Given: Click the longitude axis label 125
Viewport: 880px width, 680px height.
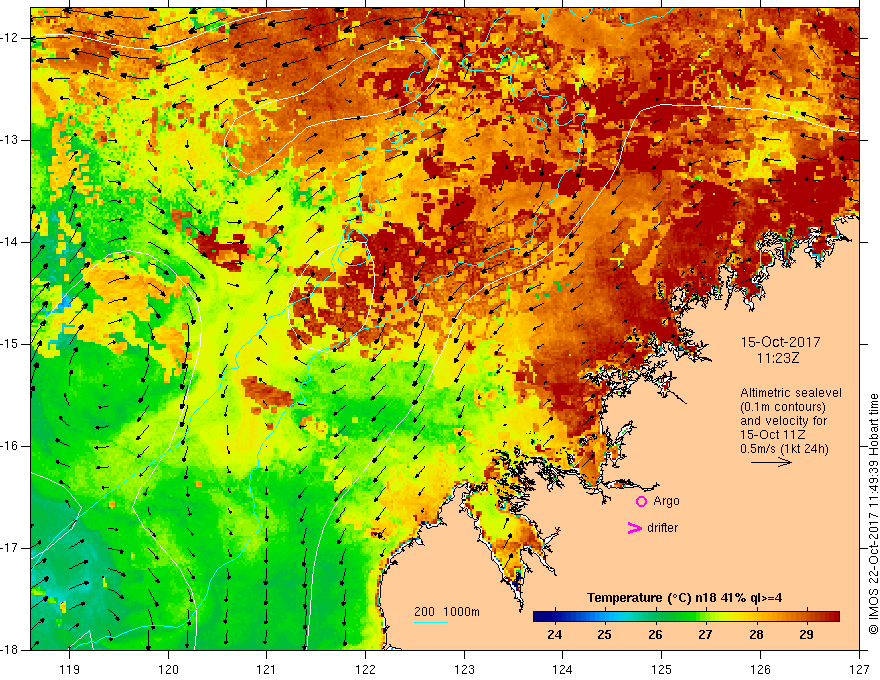Looking at the screenshot, I should (662, 669).
